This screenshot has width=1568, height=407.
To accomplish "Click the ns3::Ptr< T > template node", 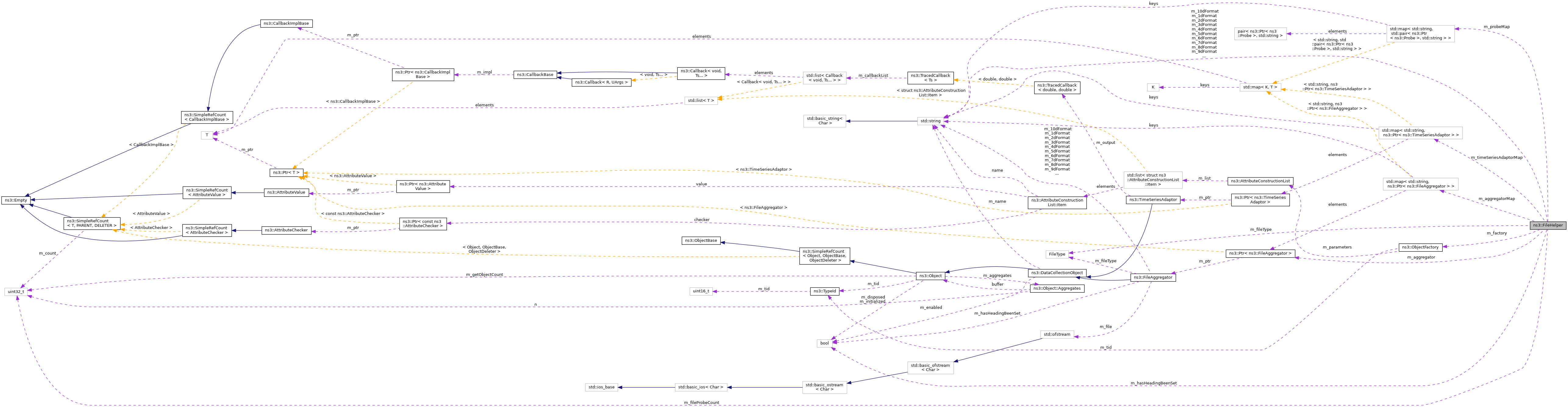I will click(286, 173).
